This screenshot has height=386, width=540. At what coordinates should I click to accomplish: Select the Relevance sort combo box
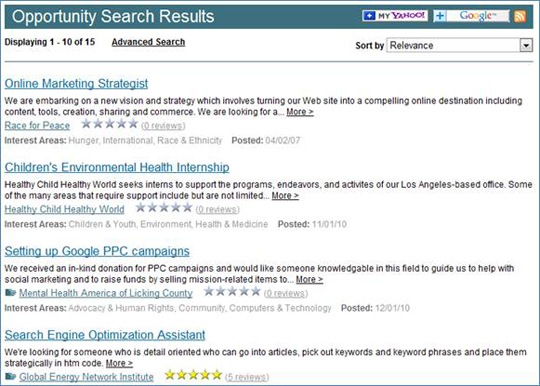[459, 45]
